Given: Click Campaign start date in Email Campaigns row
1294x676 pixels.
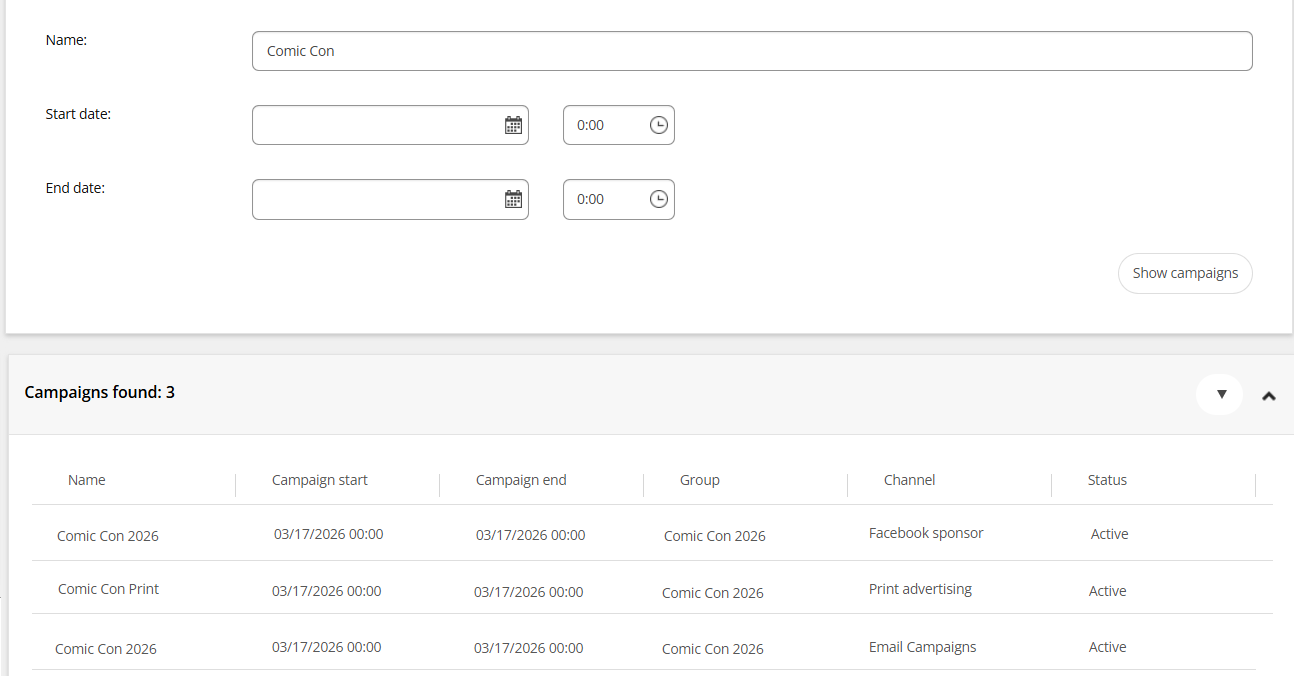Looking at the screenshot, I should click(327, 647).
